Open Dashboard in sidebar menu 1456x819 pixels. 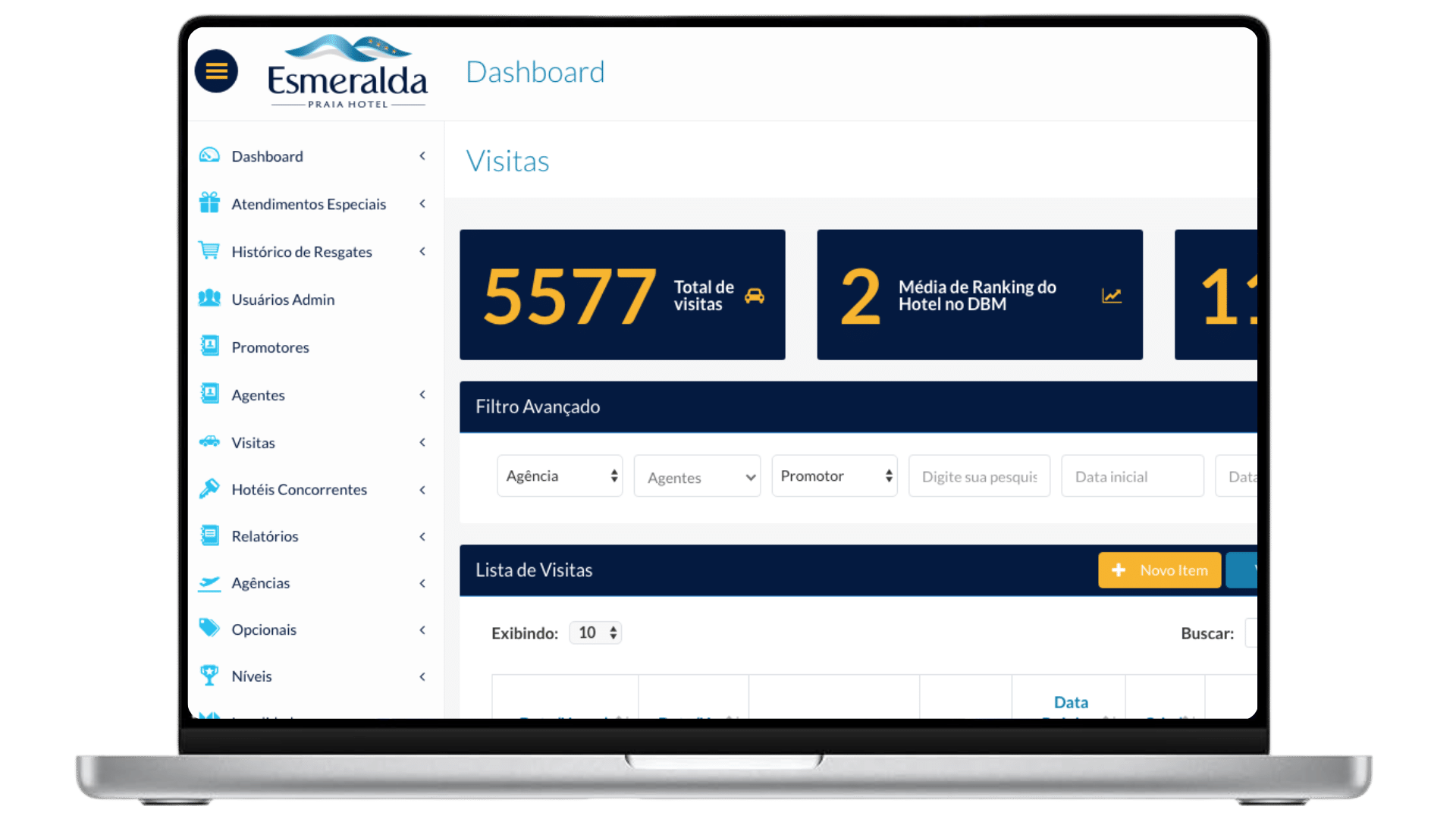(267, 156)
